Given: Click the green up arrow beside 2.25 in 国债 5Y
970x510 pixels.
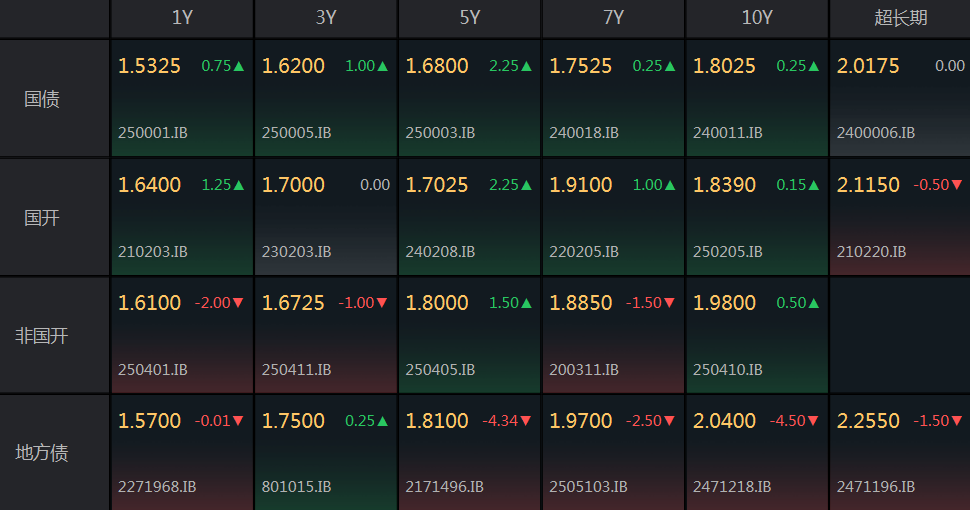Looking at the screenshot, I should tap(526, 66).
